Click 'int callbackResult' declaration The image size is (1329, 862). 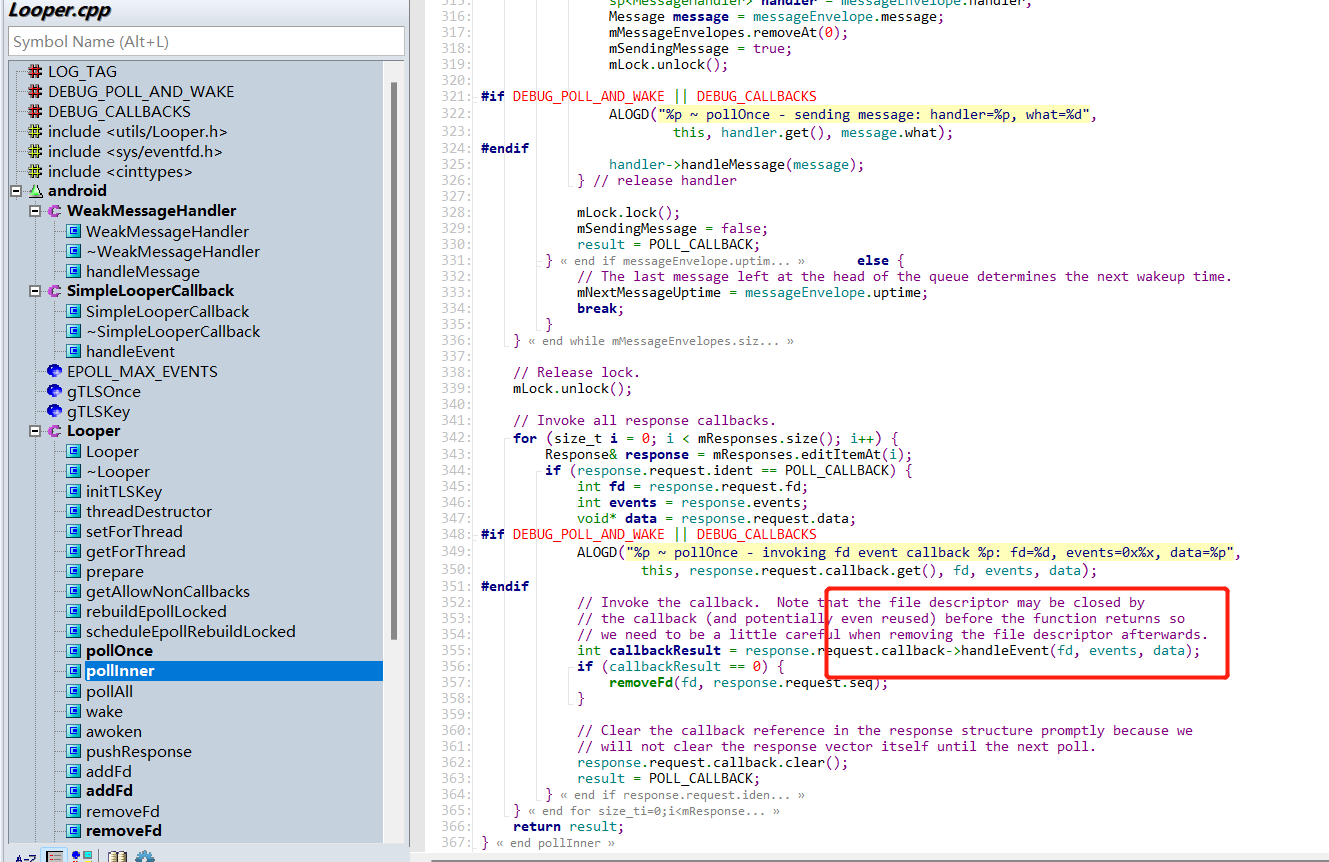(x=648, y=651)
